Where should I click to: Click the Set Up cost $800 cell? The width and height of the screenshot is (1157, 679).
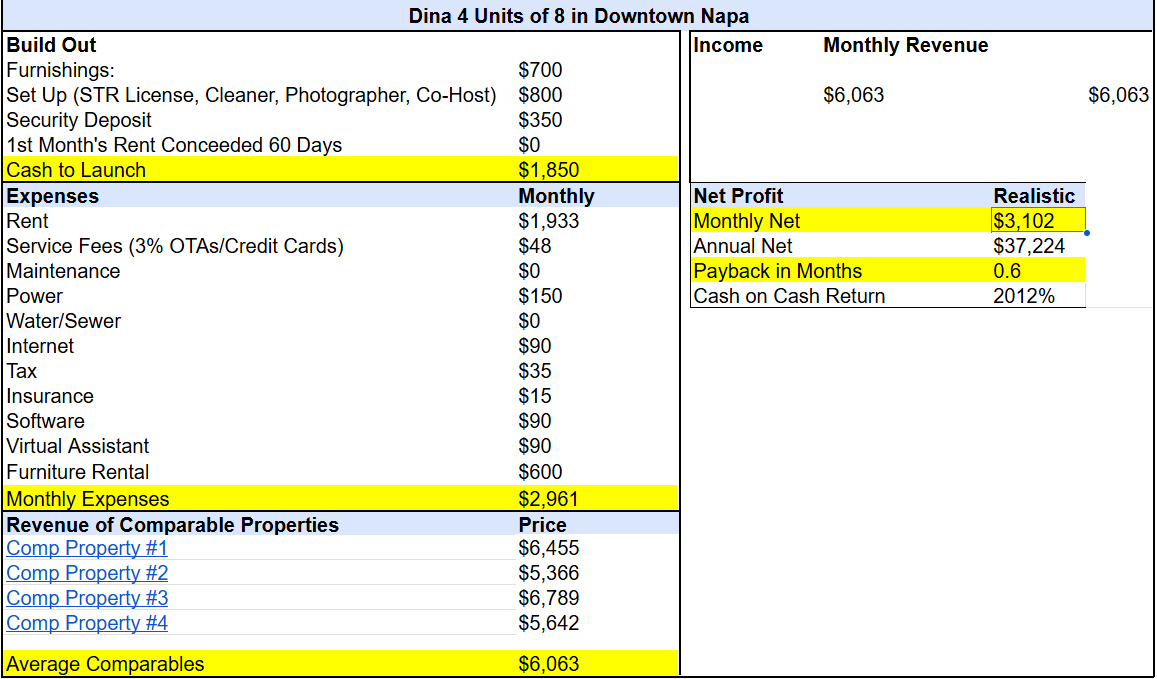point(540,95)
